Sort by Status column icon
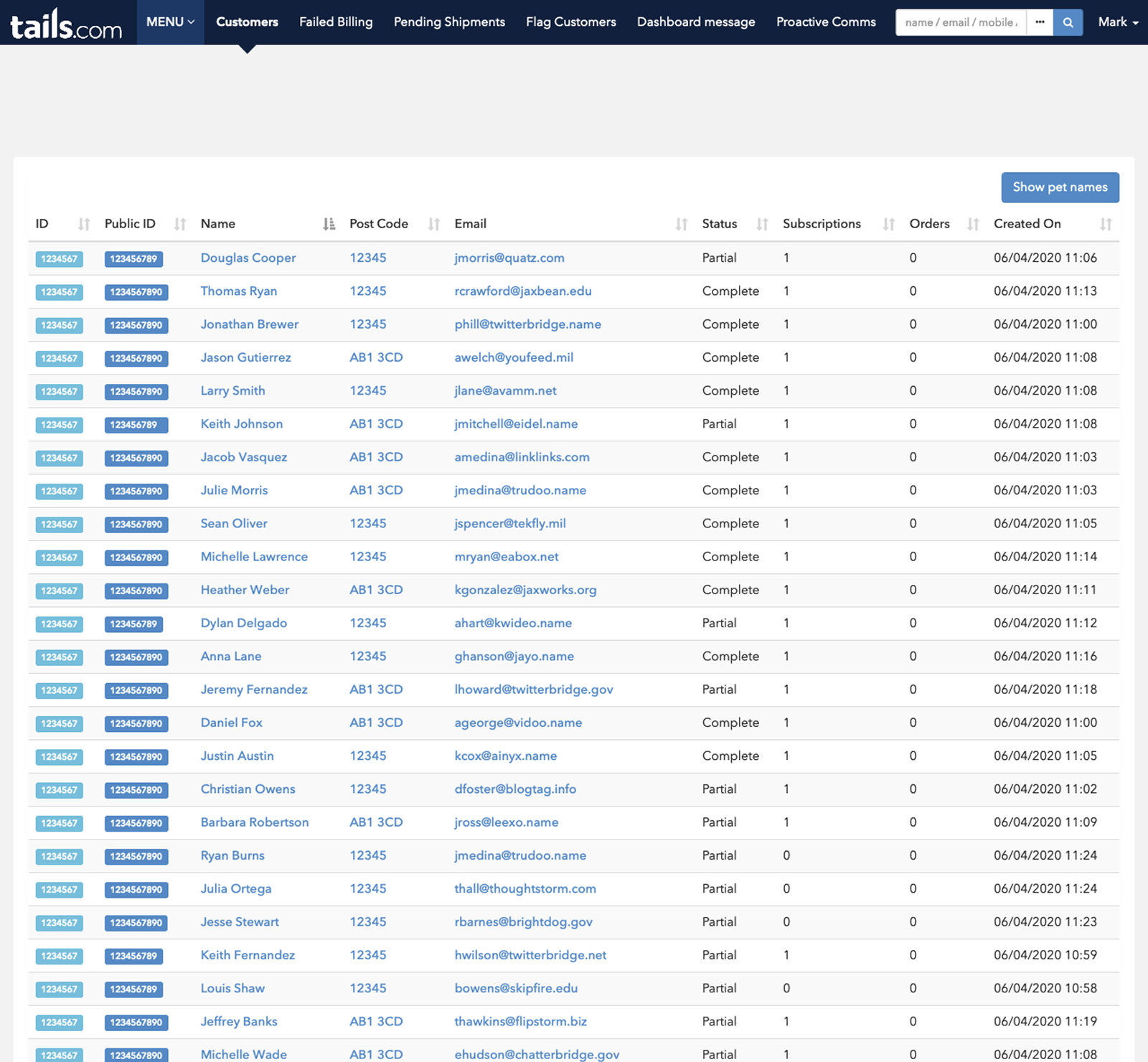The image size is (1148, 1062). click(762, 225)
